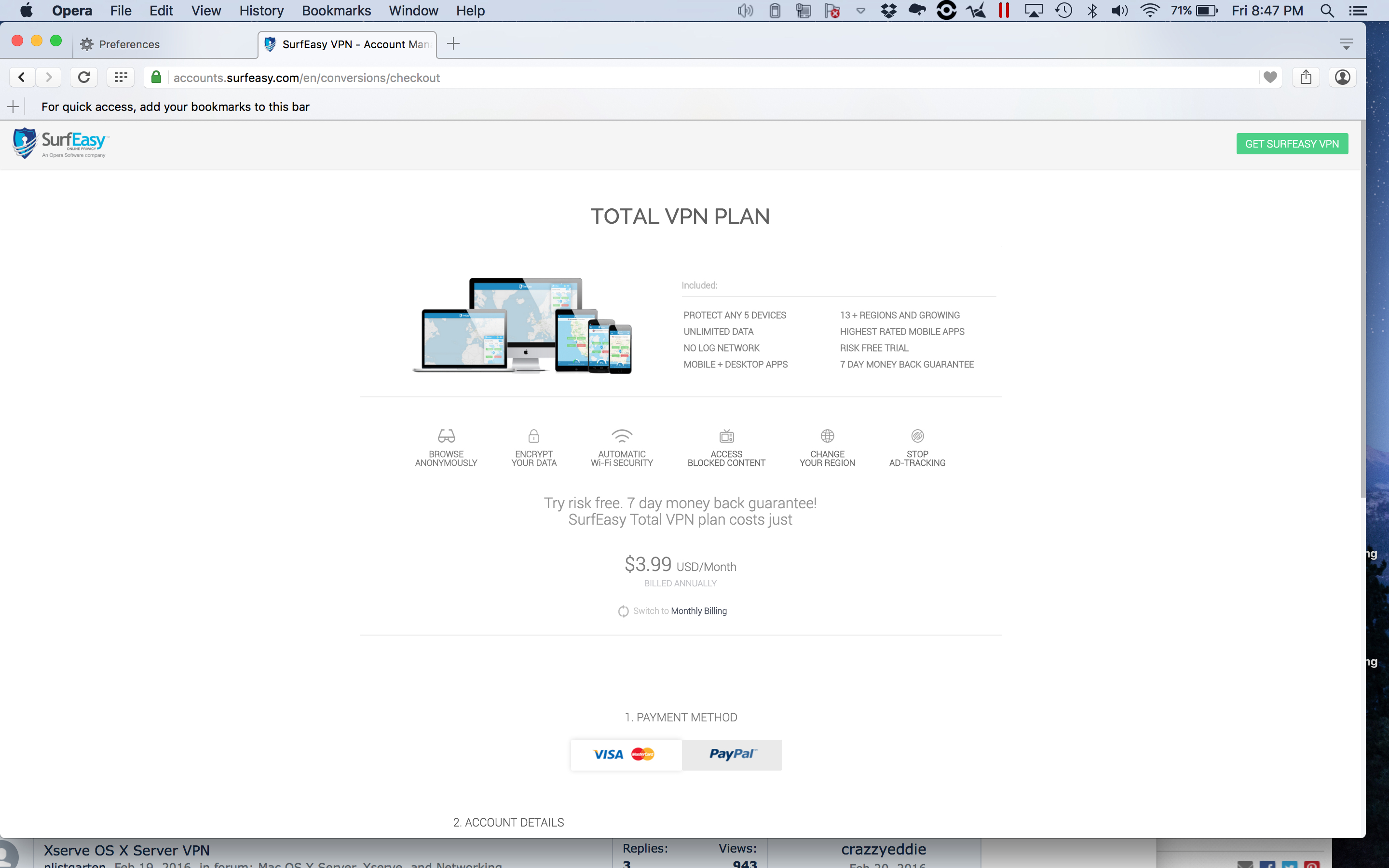Open the History menu
The width and height of the screenshot is (1389, 868).
pyautogui.click(x=262, y=10)
